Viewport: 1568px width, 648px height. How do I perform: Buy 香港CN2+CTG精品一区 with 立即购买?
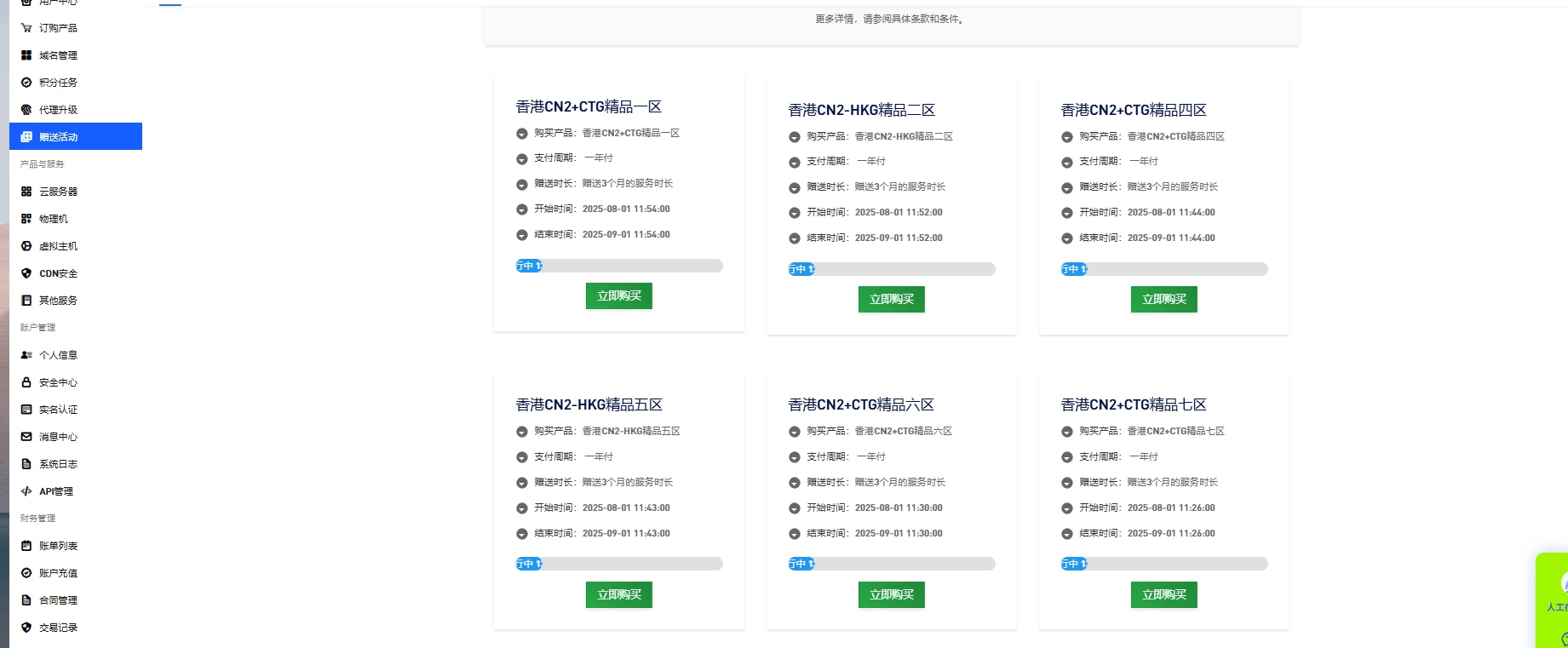tap(618, 295)
